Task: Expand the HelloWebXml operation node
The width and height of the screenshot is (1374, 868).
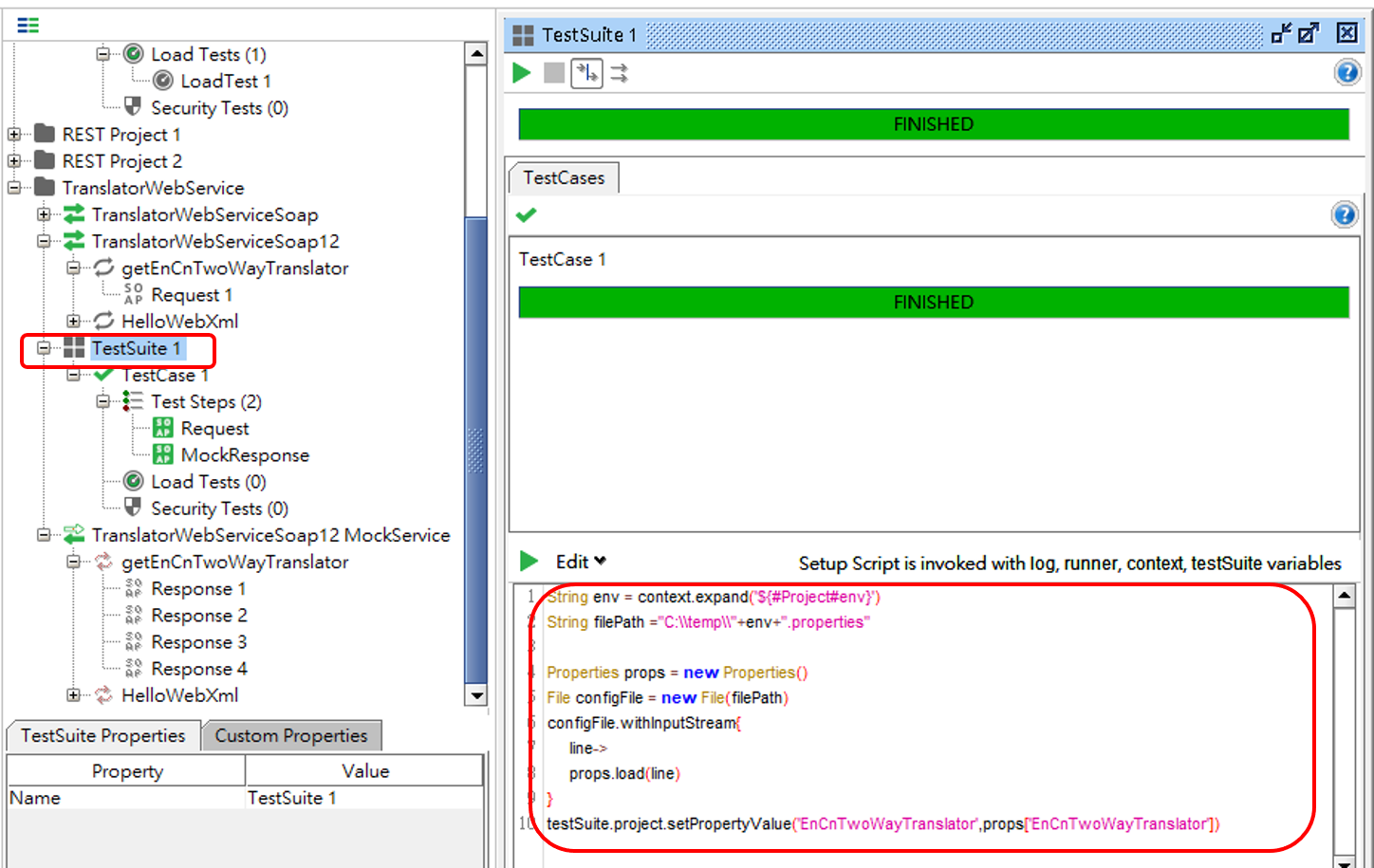Action: pyautogui.click(x=73, y=322)
